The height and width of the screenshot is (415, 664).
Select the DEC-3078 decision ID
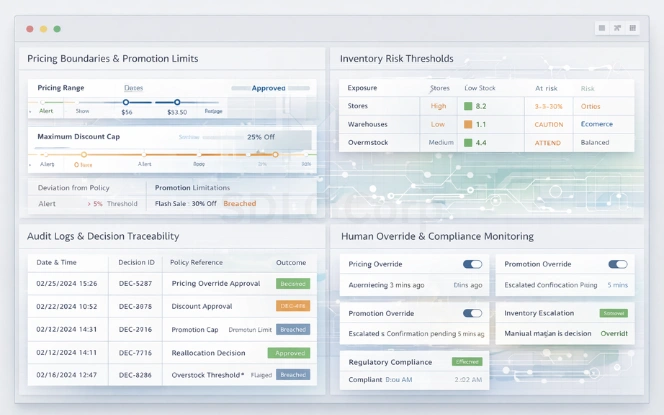tap(135, 306)
